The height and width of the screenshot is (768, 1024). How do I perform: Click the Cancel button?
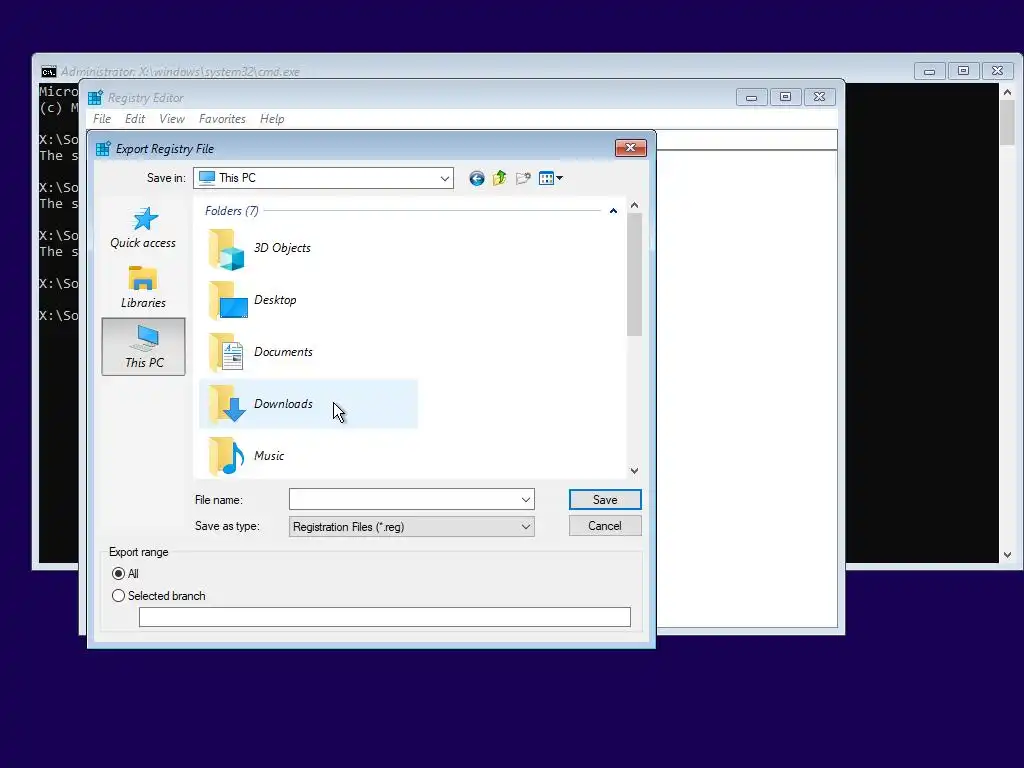tap(605, 526)
